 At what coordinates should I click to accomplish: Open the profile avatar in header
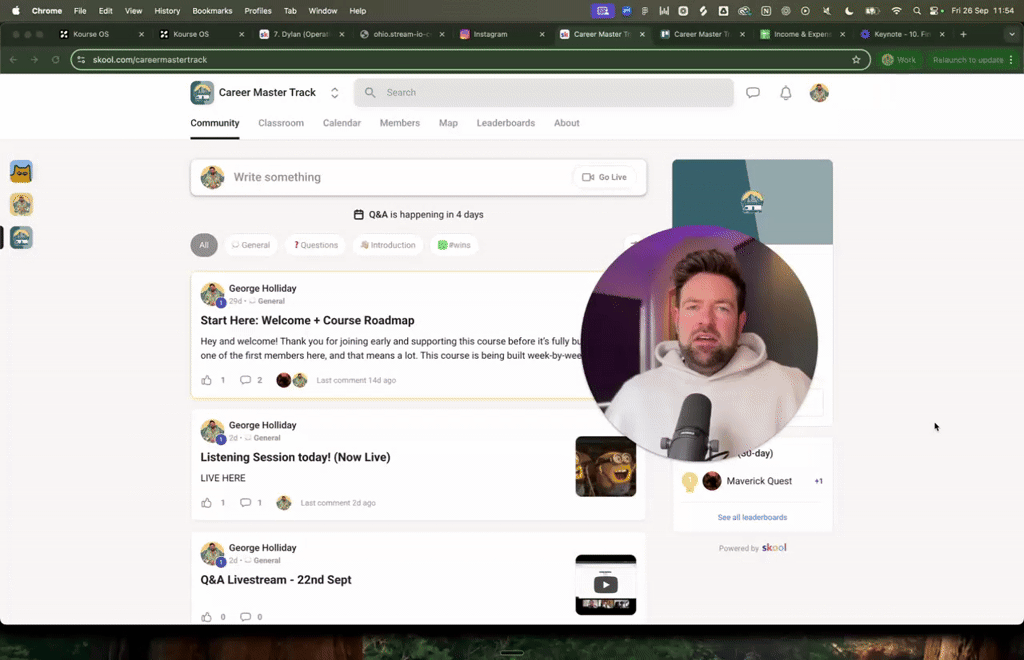[x=819, y=93]
